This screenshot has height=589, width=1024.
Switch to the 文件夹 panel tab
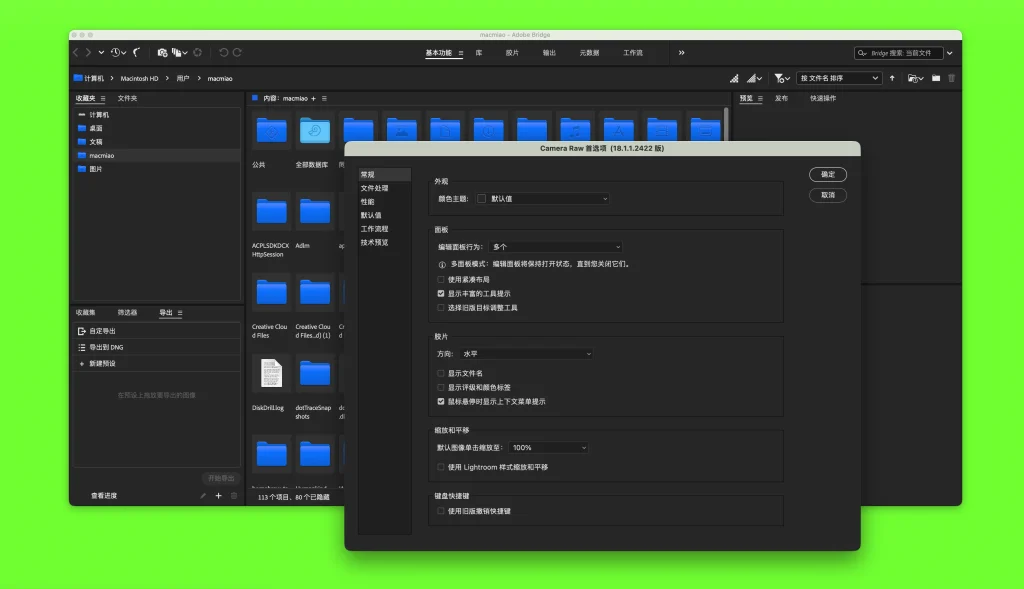click(127, 99)
